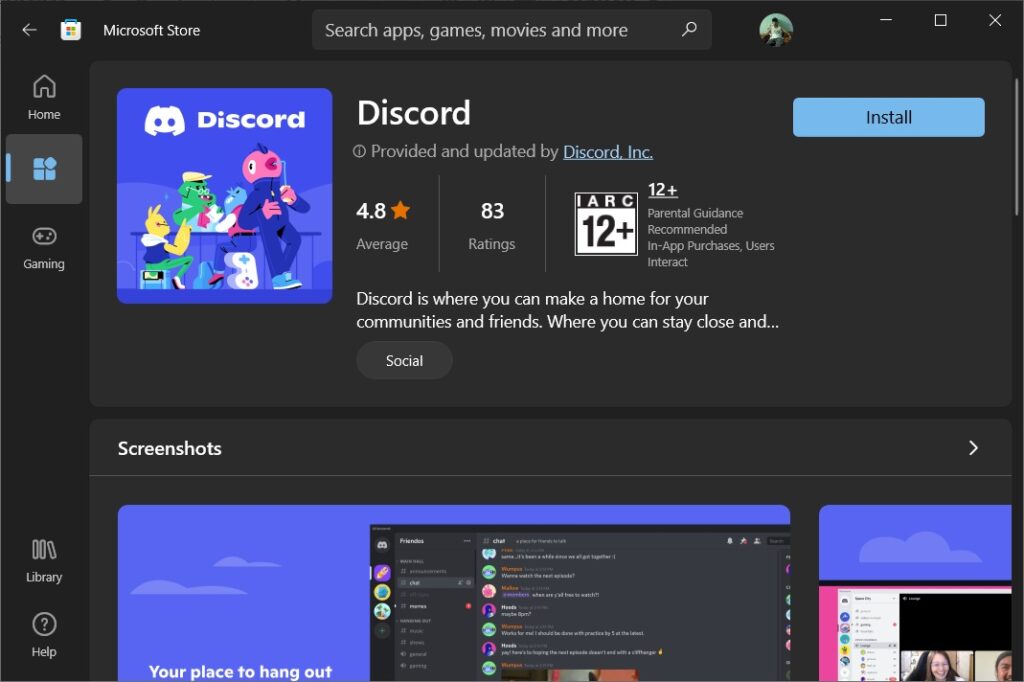Open your app Library
This screenshot has width=1024, height=682.
coord(43,558)
